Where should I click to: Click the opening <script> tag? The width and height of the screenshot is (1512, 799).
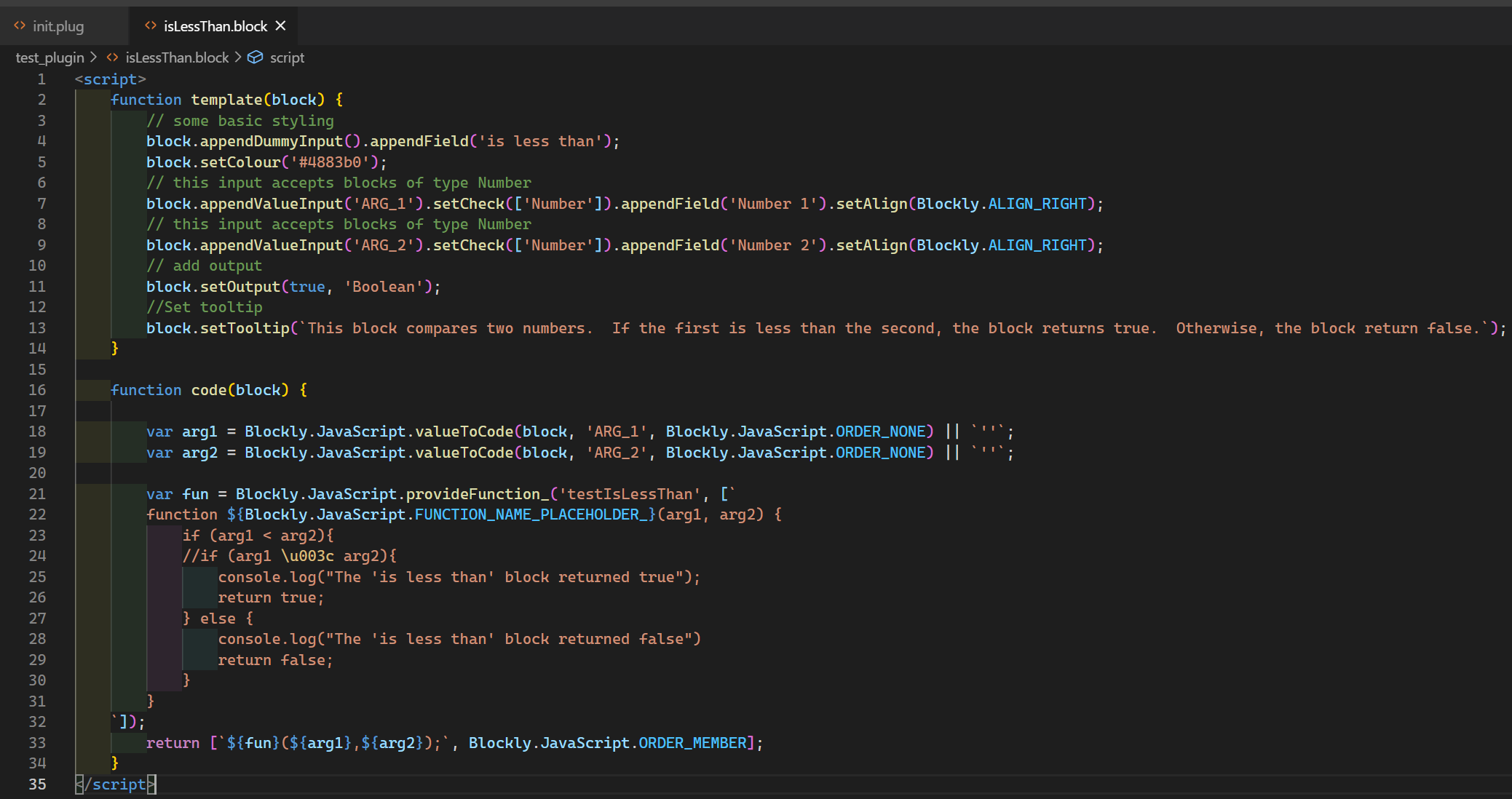(x=110, y=79)
